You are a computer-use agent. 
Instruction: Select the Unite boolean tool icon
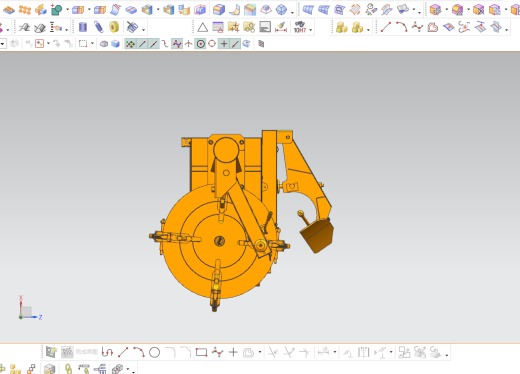(56, 10)
